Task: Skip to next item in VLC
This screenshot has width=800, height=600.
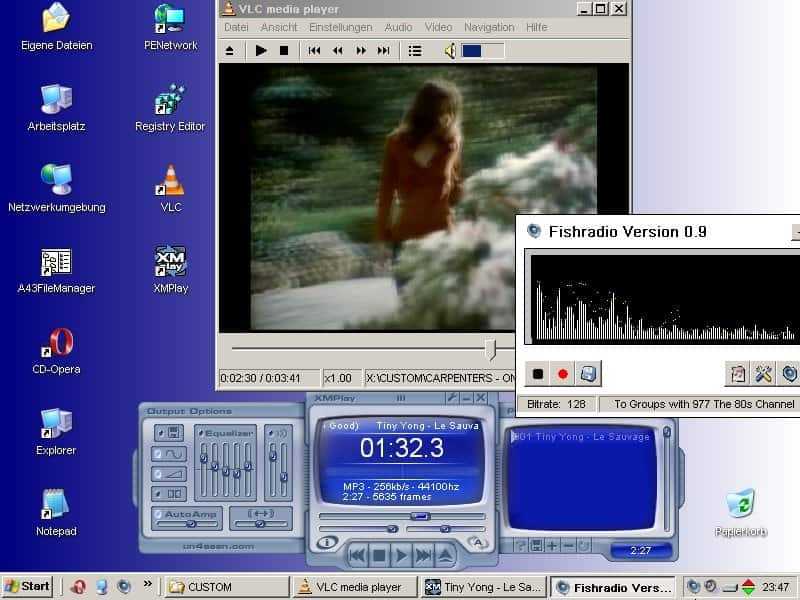Action: (384, 51)
